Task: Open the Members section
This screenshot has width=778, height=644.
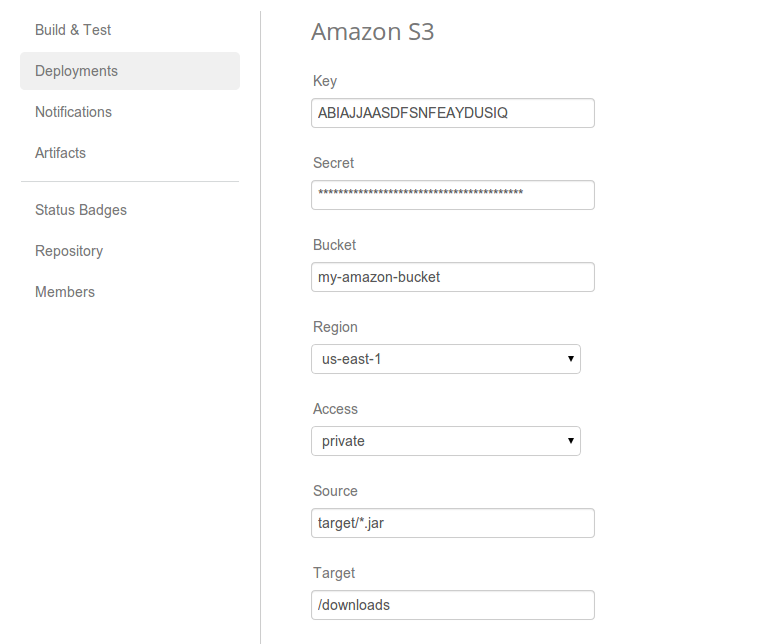Action: (x=65, y=292)
